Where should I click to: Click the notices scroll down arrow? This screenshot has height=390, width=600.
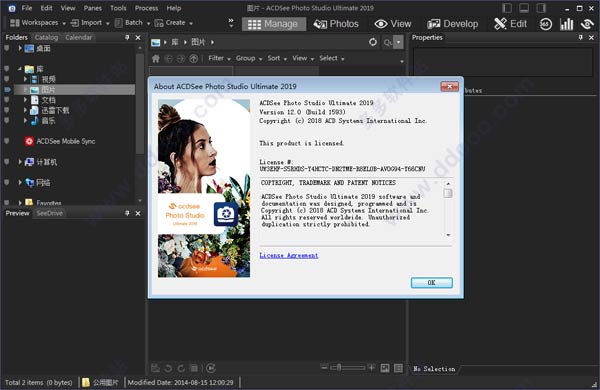coord(448,235)
